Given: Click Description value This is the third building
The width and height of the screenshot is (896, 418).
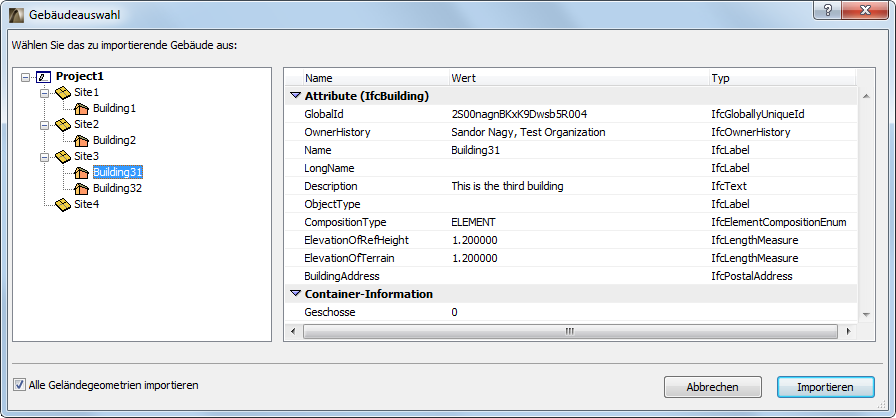Looking at the screenshot, I should click(x=507, y=186).
